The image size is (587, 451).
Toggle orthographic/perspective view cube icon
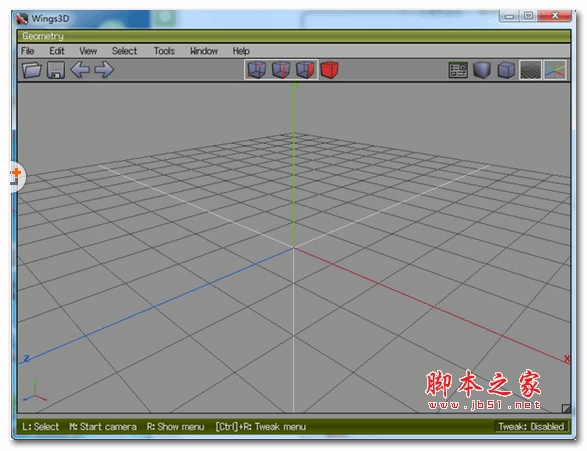pos(506,70)
